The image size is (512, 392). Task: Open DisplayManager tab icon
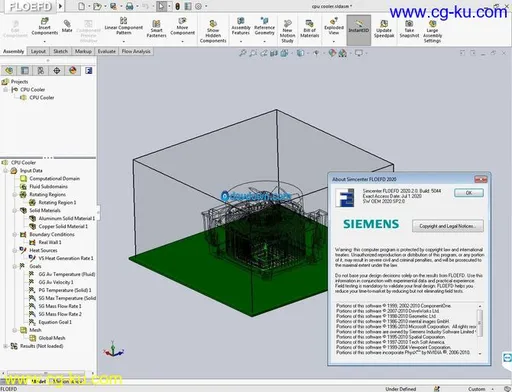(73, 70)
